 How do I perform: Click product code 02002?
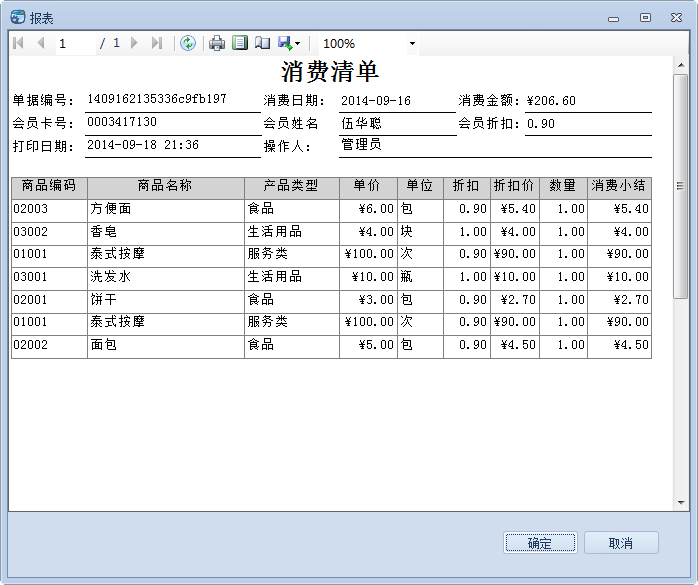(x=30, y=345)
